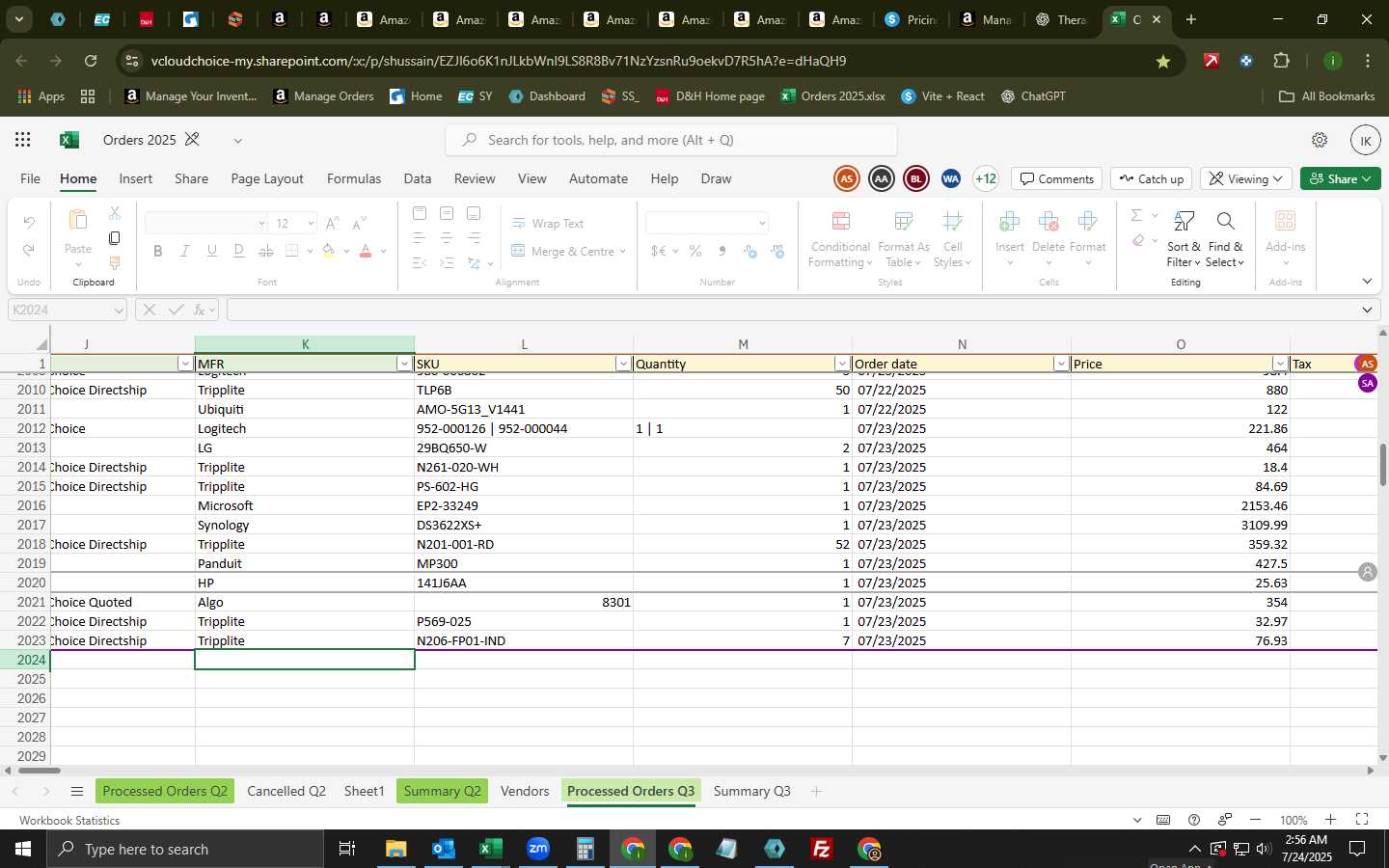Screen dimensions: 1389x868
Task: Click the Increase font size icon
Action: click(x=333, y=223)
